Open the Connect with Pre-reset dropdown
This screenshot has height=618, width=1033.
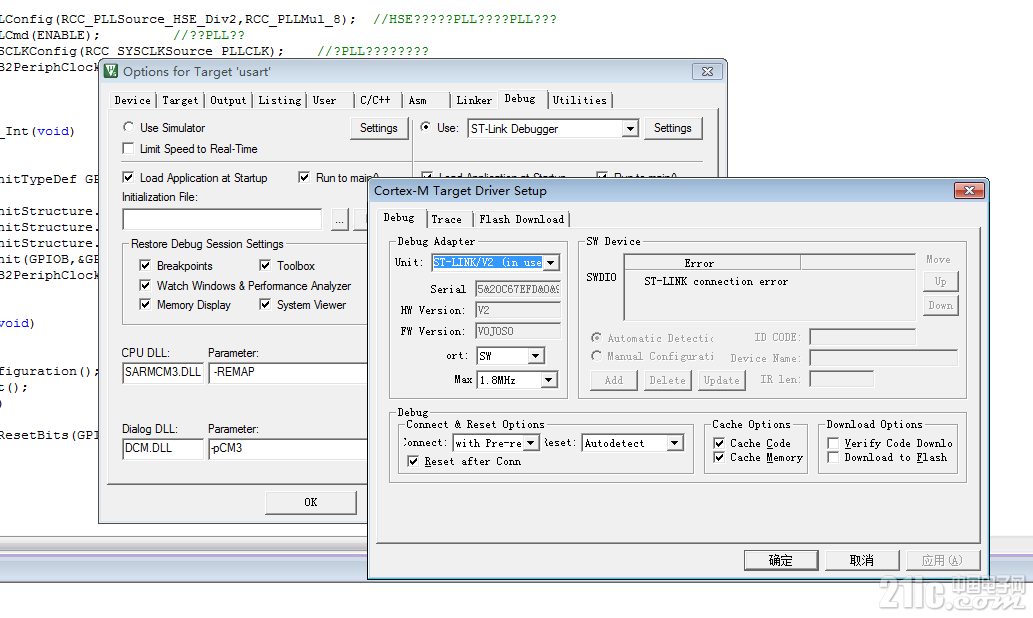532,443
